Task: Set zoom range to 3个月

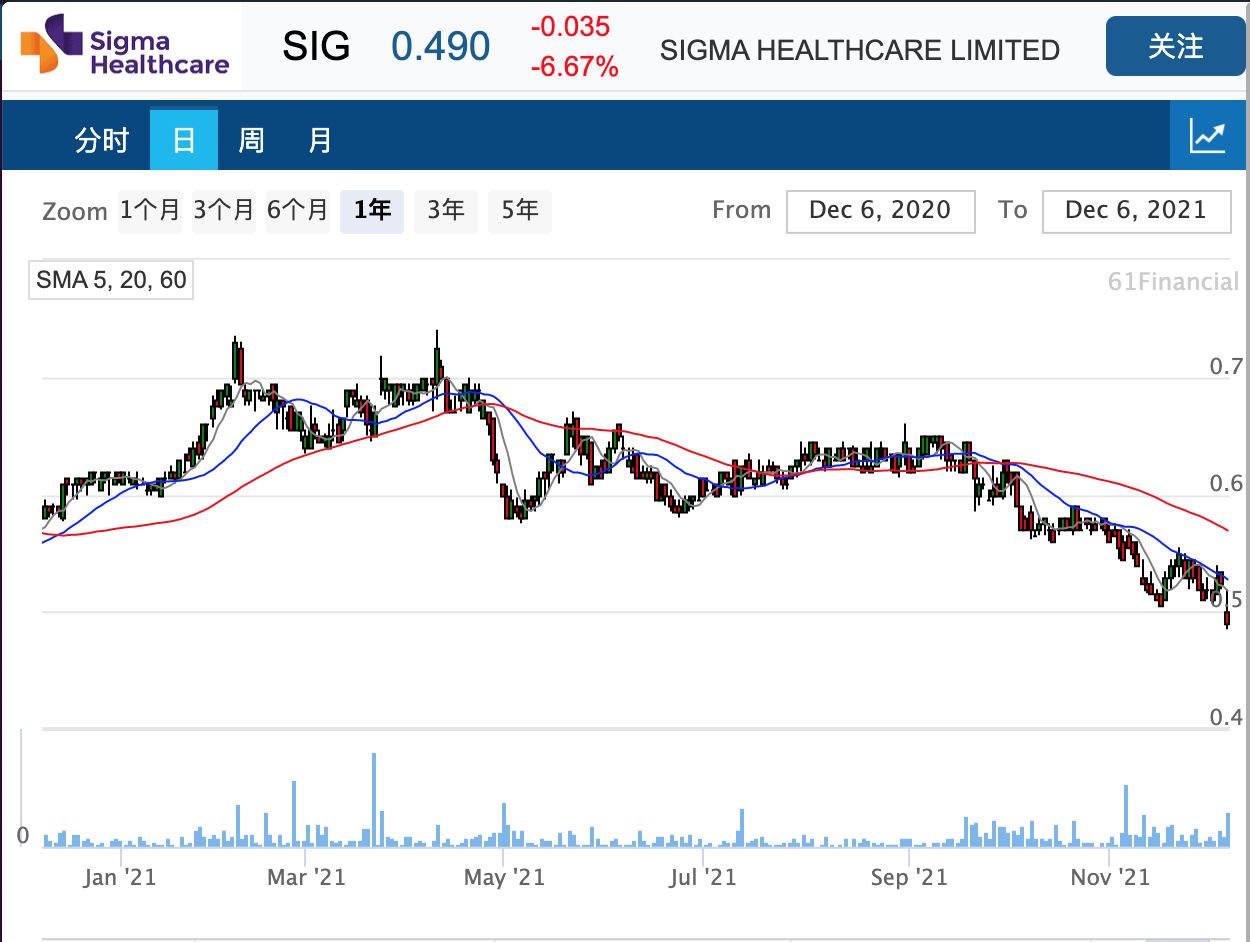Action: point(224,211)
